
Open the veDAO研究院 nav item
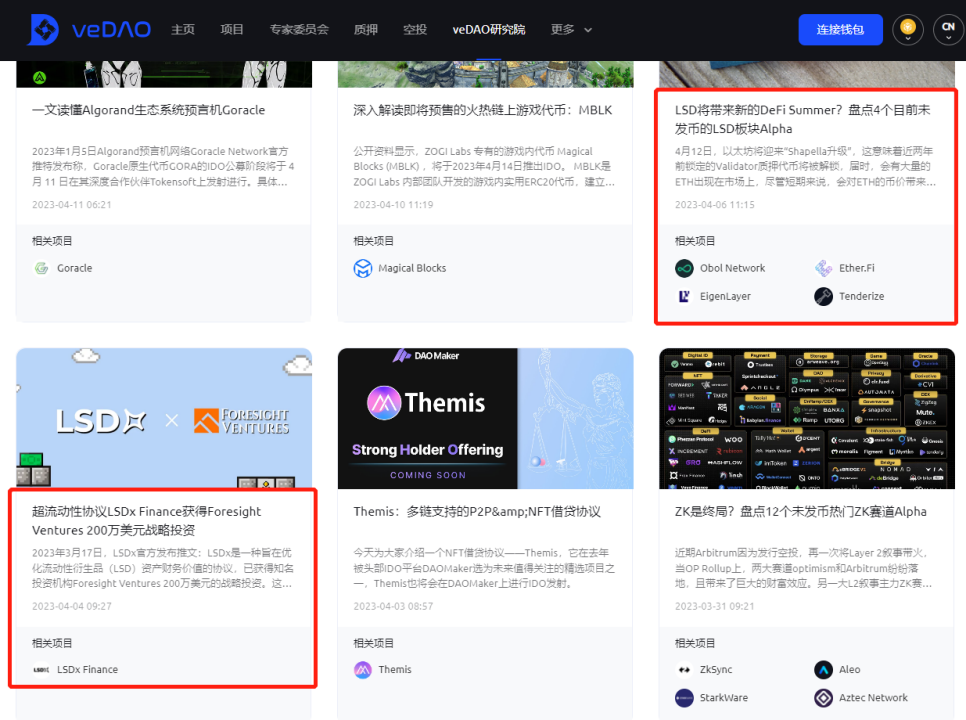pos(489,30)
